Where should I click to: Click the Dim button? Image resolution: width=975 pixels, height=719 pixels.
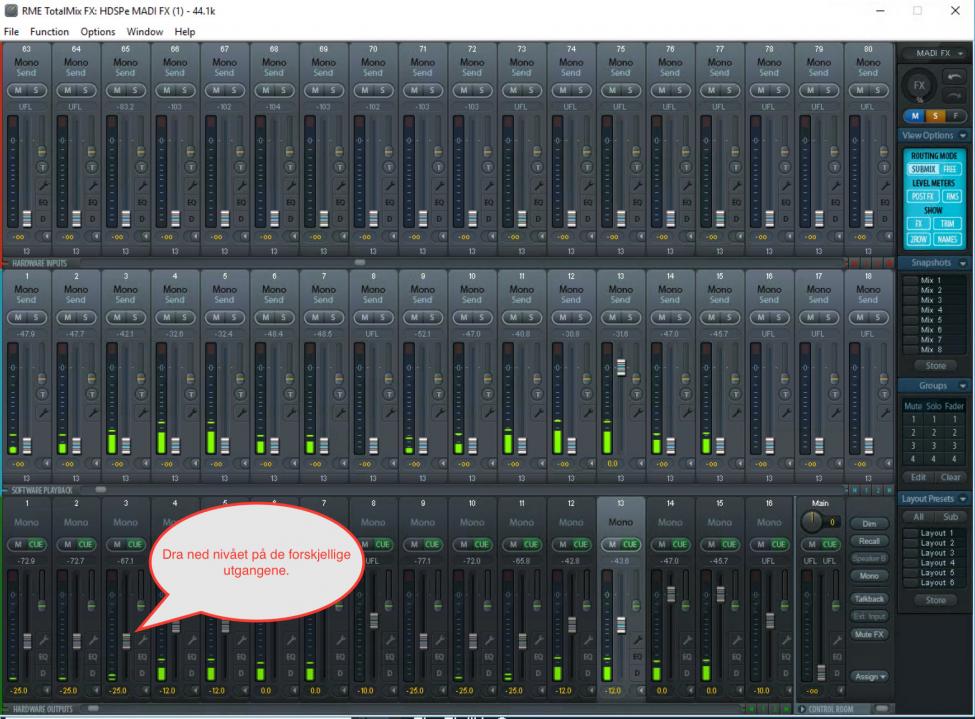869,524
